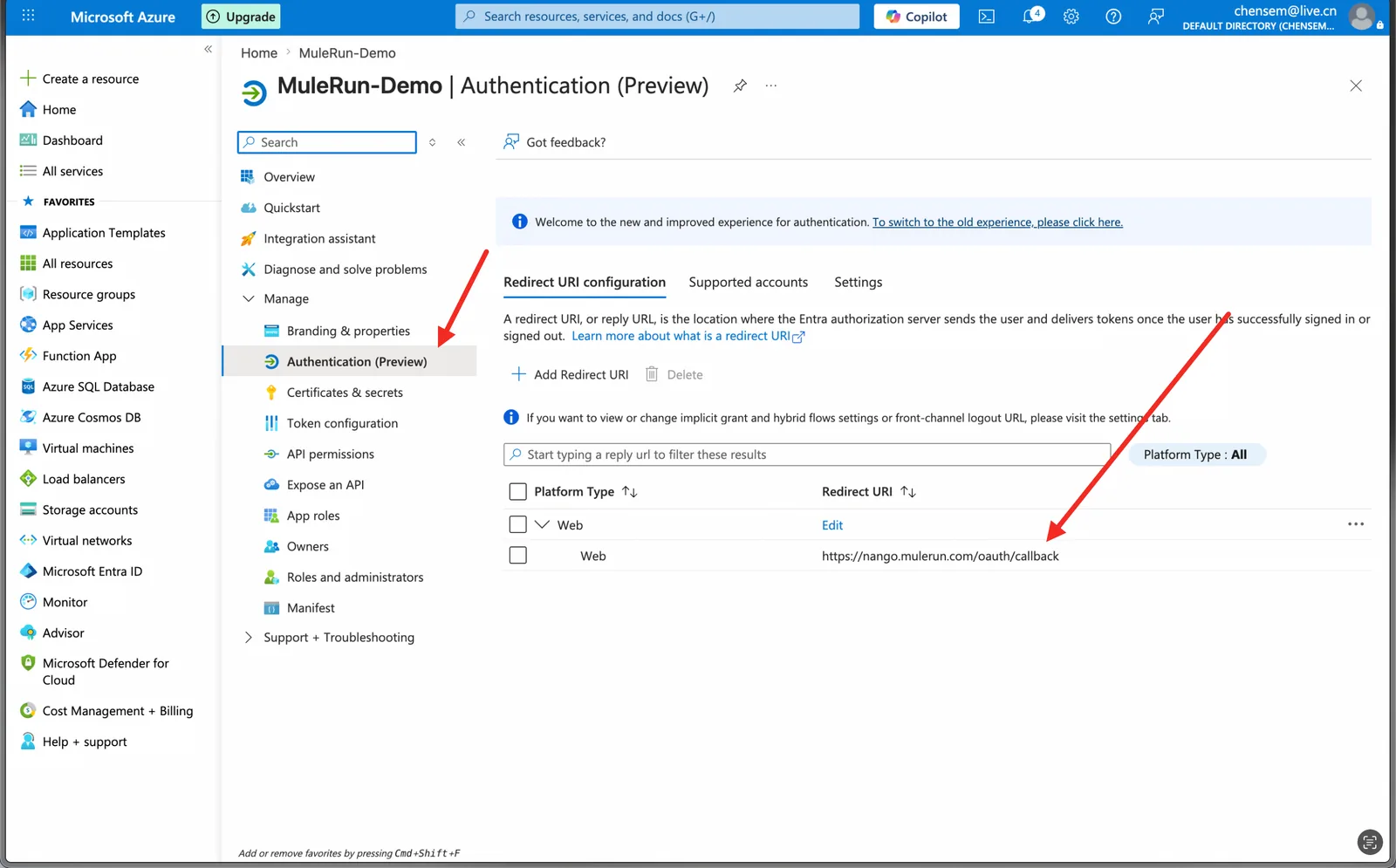Tick the select-all checkbox in table header
1396x868 pixels.
click(517, 492)
